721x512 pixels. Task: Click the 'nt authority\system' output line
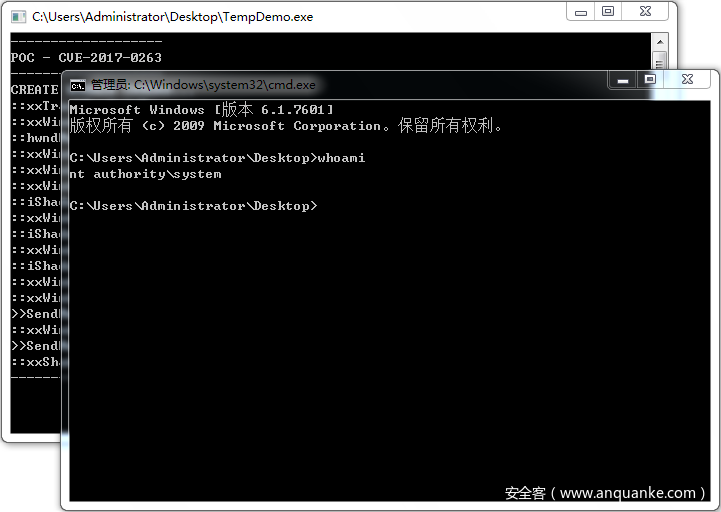(x=145, y=174)
